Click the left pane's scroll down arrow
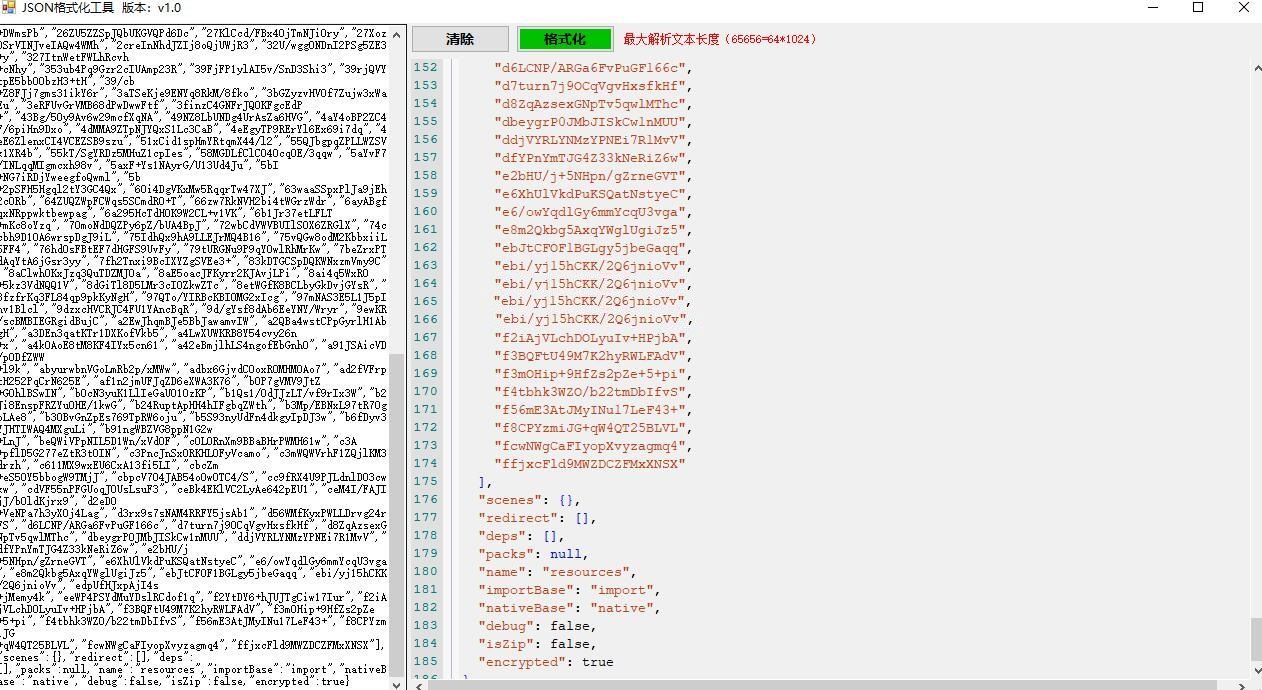 [397, 682]
